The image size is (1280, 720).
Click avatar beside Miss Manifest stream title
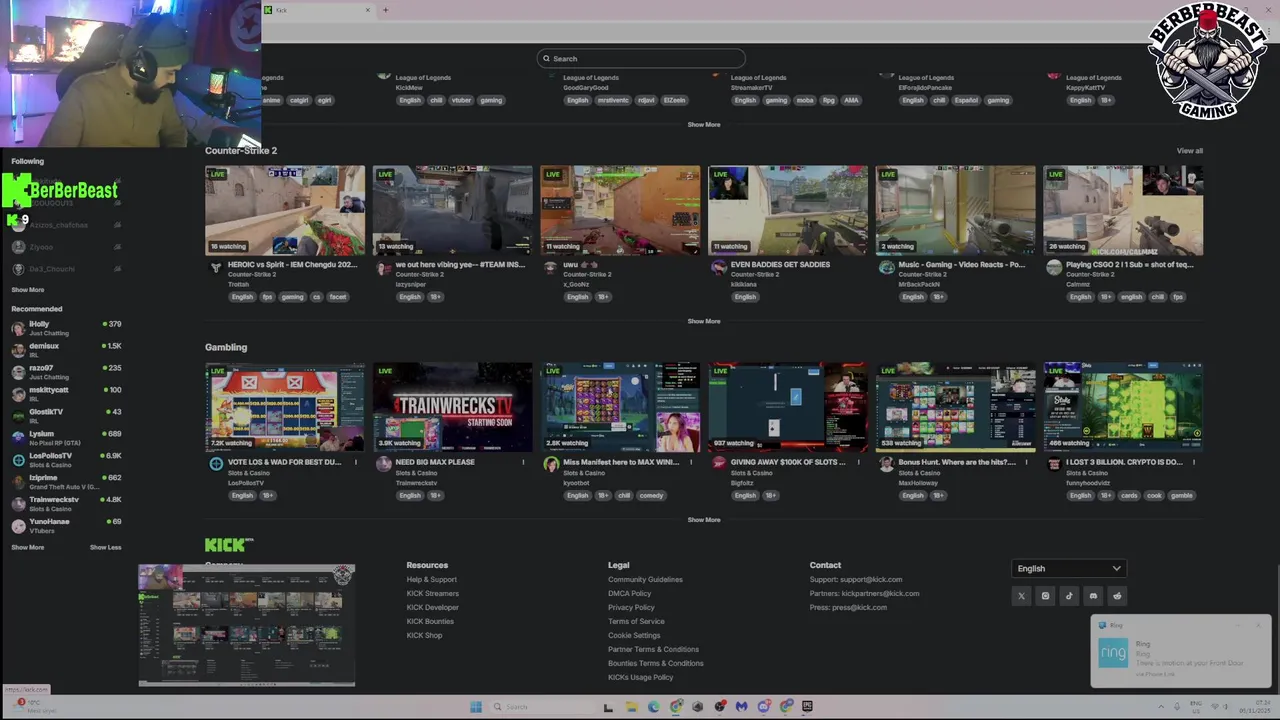coord(551,465)
